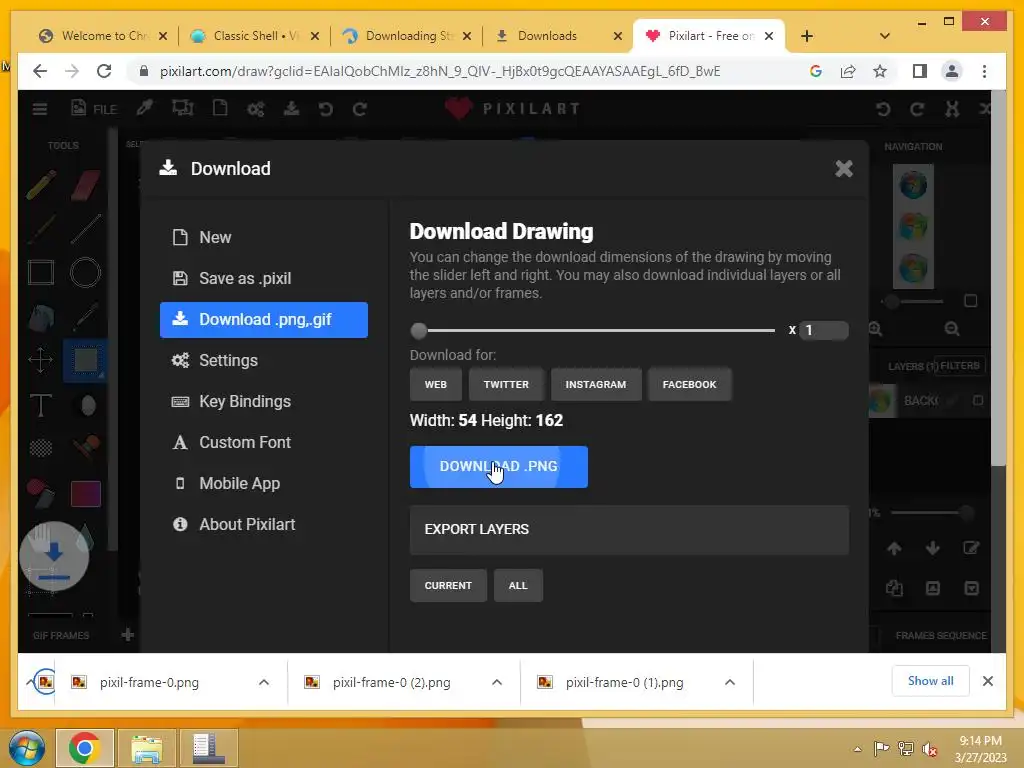Viewport: 1024px width, 768px height.
Task: Select the FACEBOOK download preset
Action: pyautogui.click(x=689, y=384)
